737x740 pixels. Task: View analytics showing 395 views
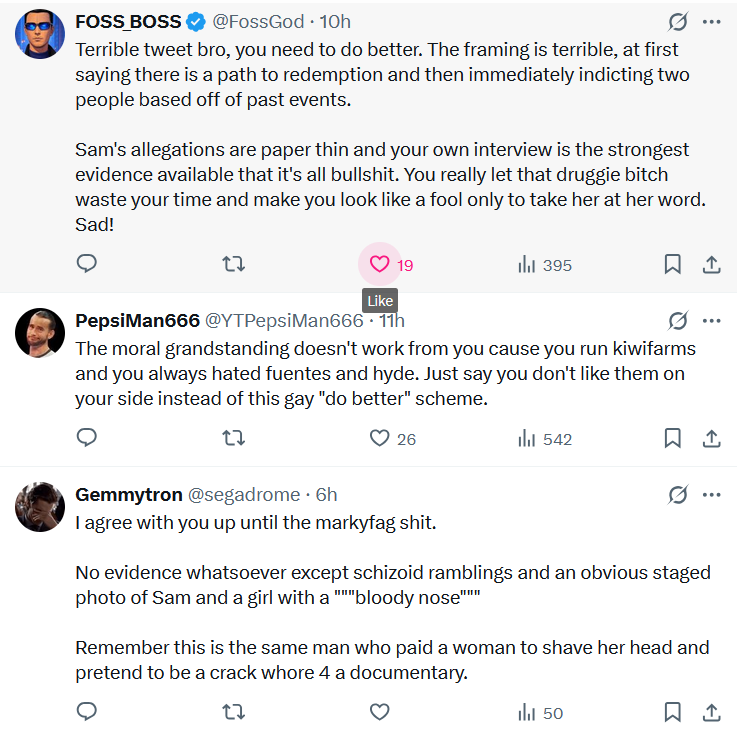(545, 265)
